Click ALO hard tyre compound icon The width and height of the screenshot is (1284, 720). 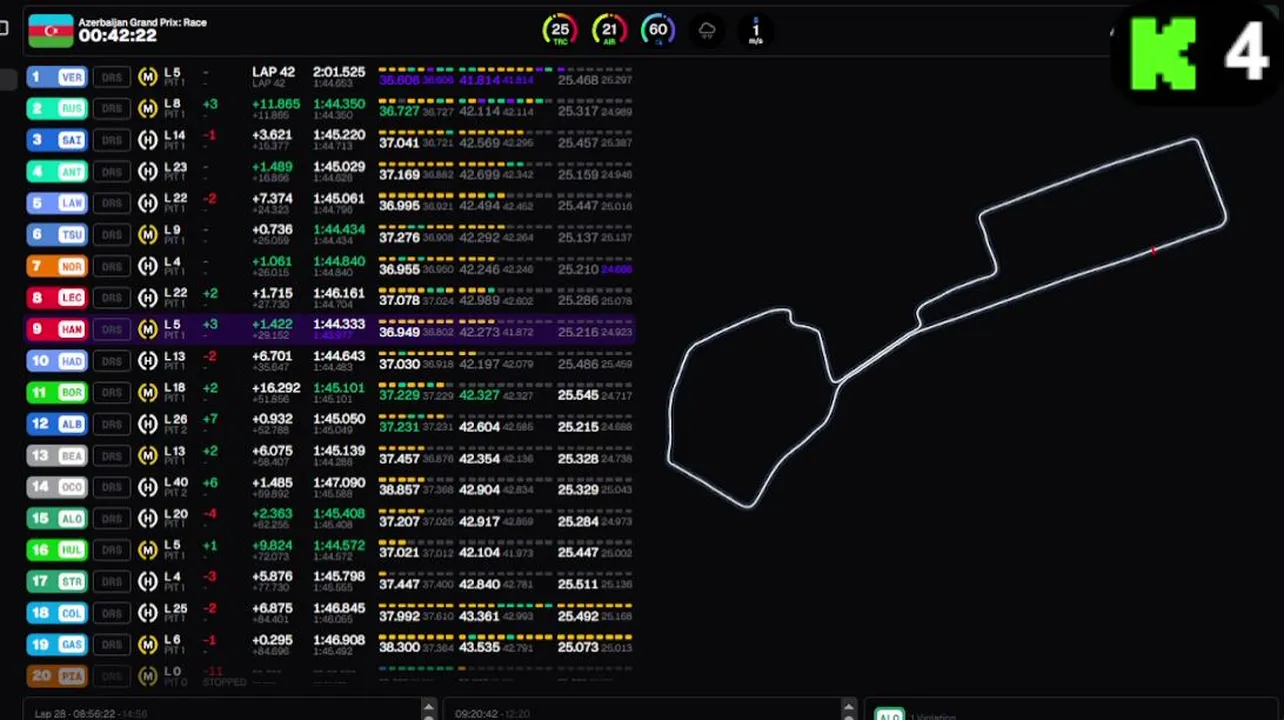(x=148, y=518)
